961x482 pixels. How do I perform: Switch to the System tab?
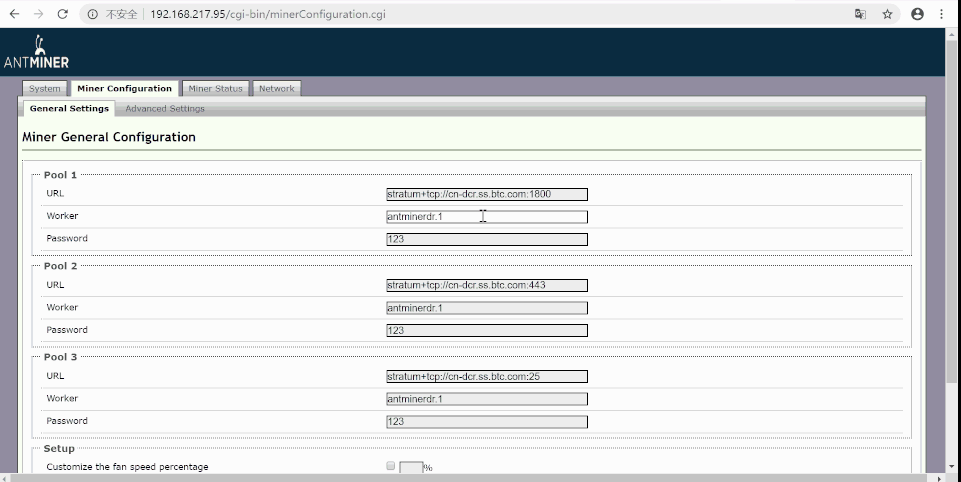pyautogui.click(x=45, y=88)
